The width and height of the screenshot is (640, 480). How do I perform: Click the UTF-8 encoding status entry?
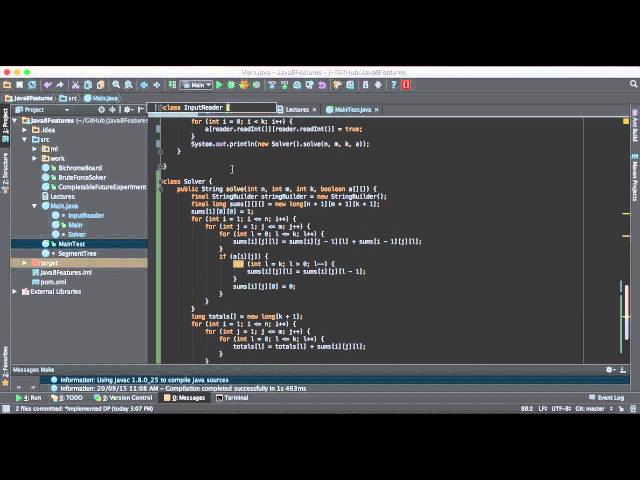(x=561, y=409)
